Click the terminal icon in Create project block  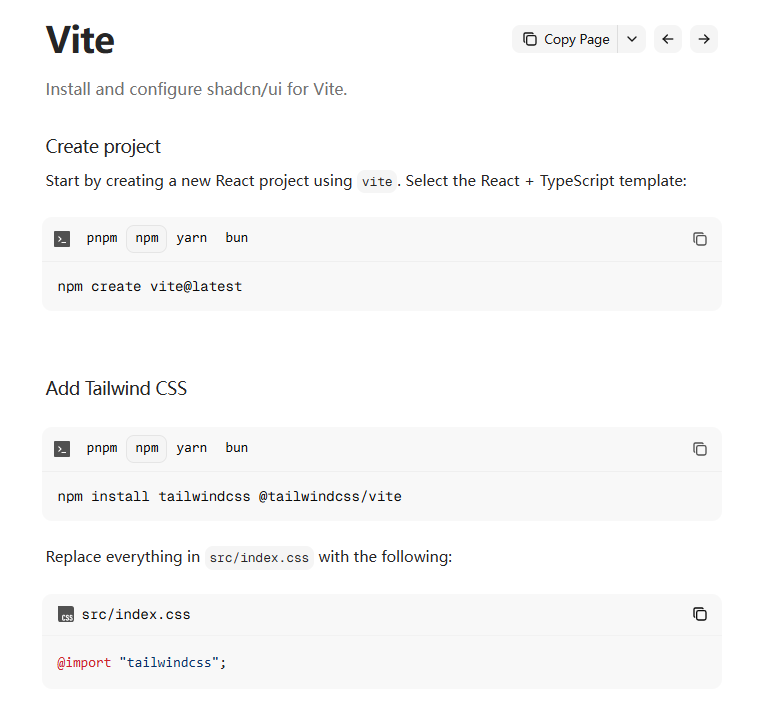(x=62, y=239)
